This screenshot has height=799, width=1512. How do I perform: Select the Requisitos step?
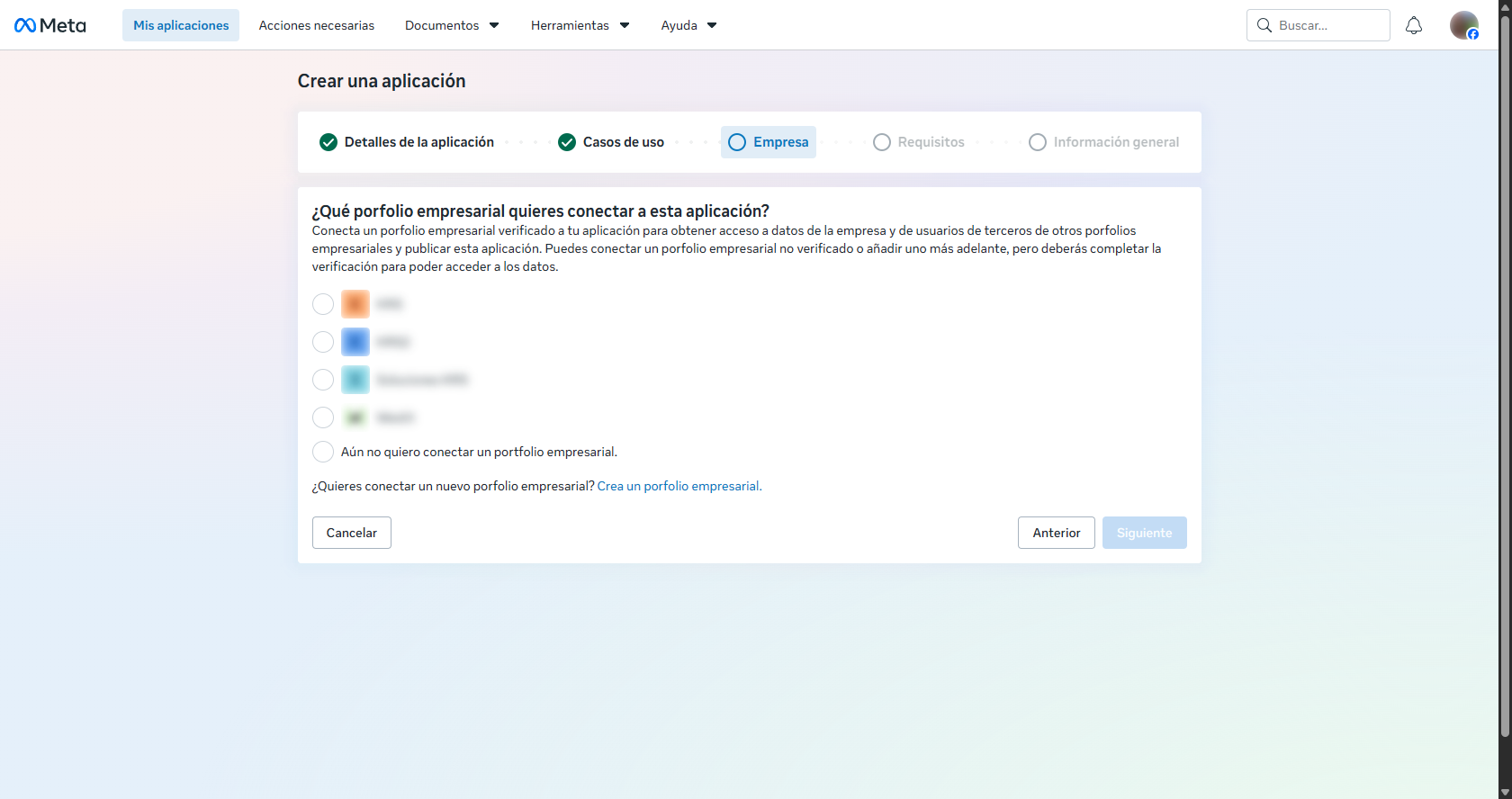tap(919, 142)
